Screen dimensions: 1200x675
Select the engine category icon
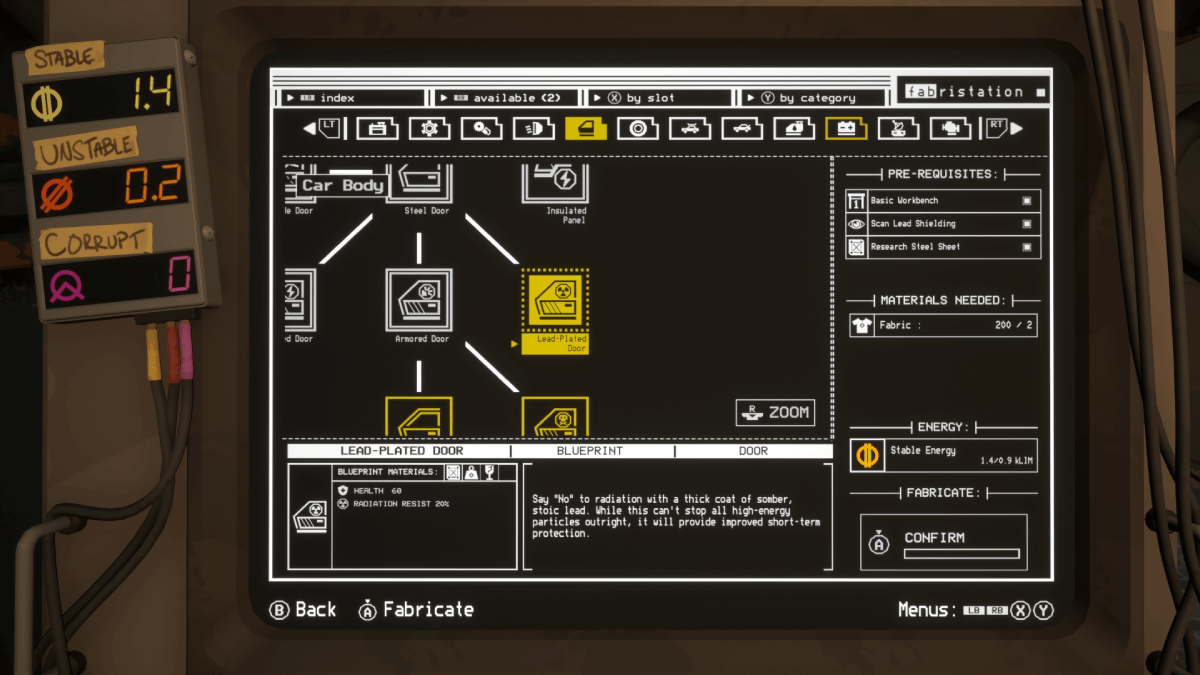pos(949,128)
